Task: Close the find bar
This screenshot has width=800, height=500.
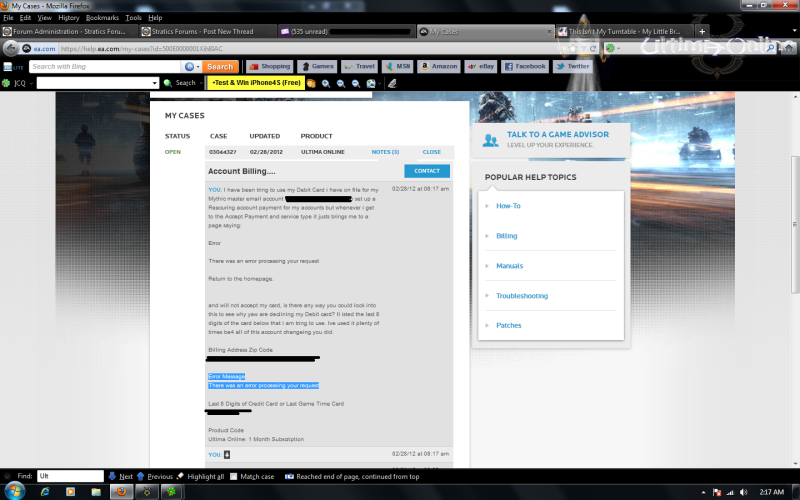Action: click(7, 476)
